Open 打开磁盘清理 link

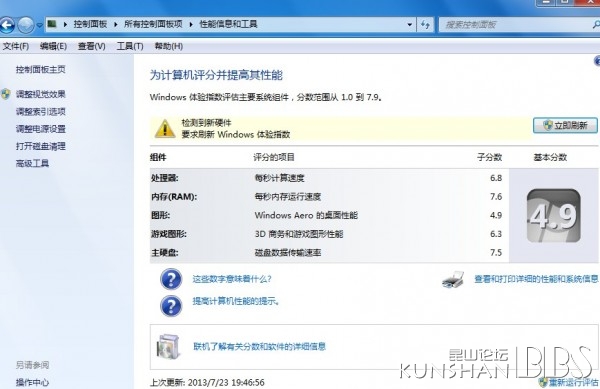[x=41, y=146]
